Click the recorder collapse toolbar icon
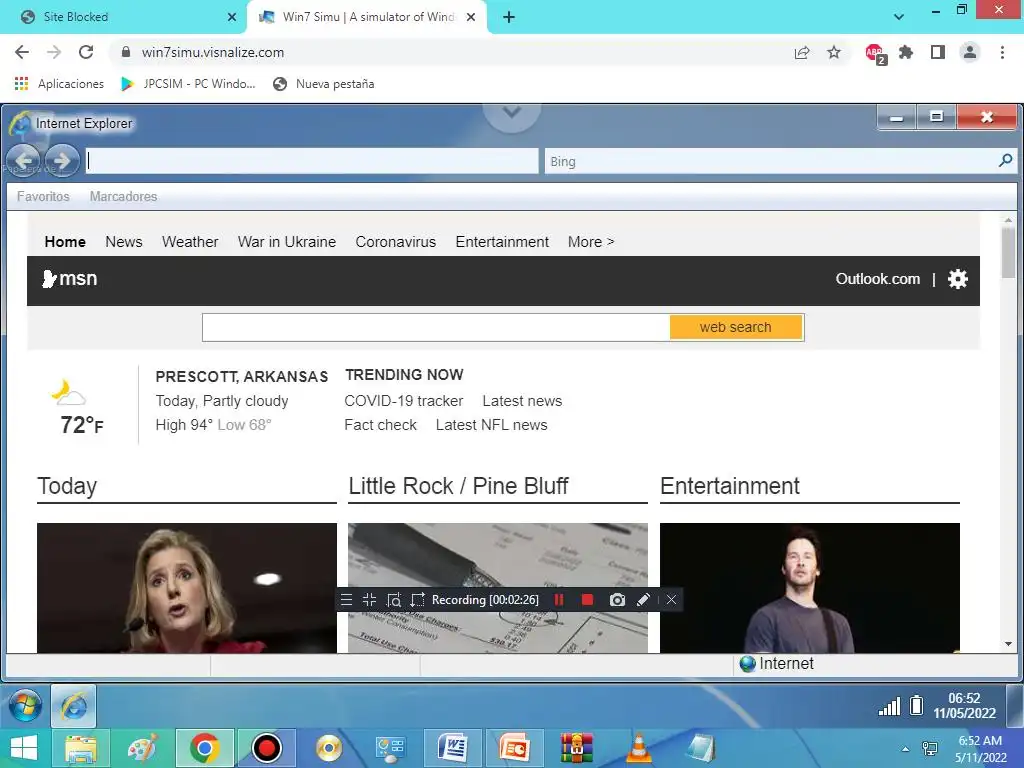 tap(370, 600)
